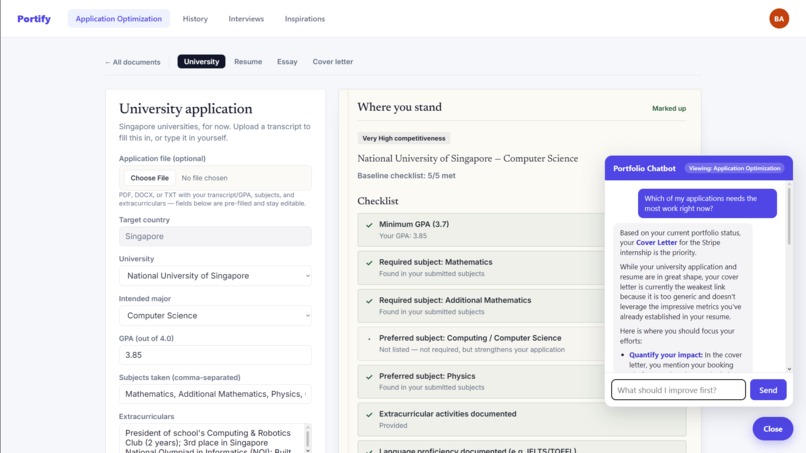The image size is (806, 453).
Task: Expand the University dropdown
Action: click(x=215, y=276)
